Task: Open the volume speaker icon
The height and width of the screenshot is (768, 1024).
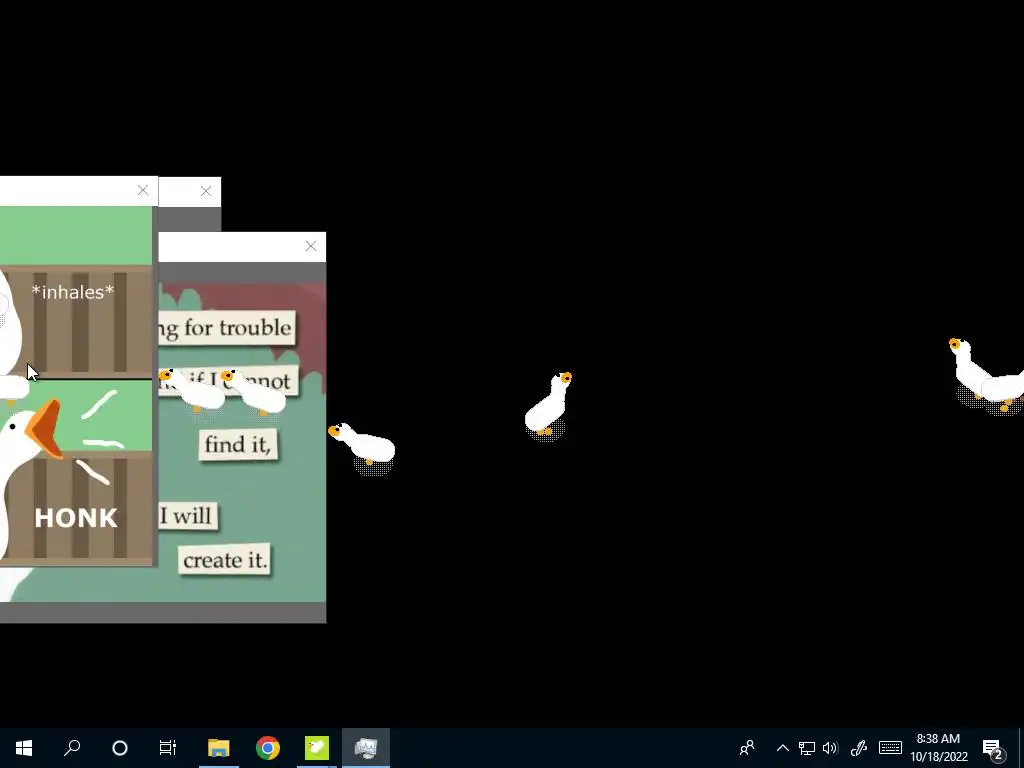Action: click(x=831, y=748)
